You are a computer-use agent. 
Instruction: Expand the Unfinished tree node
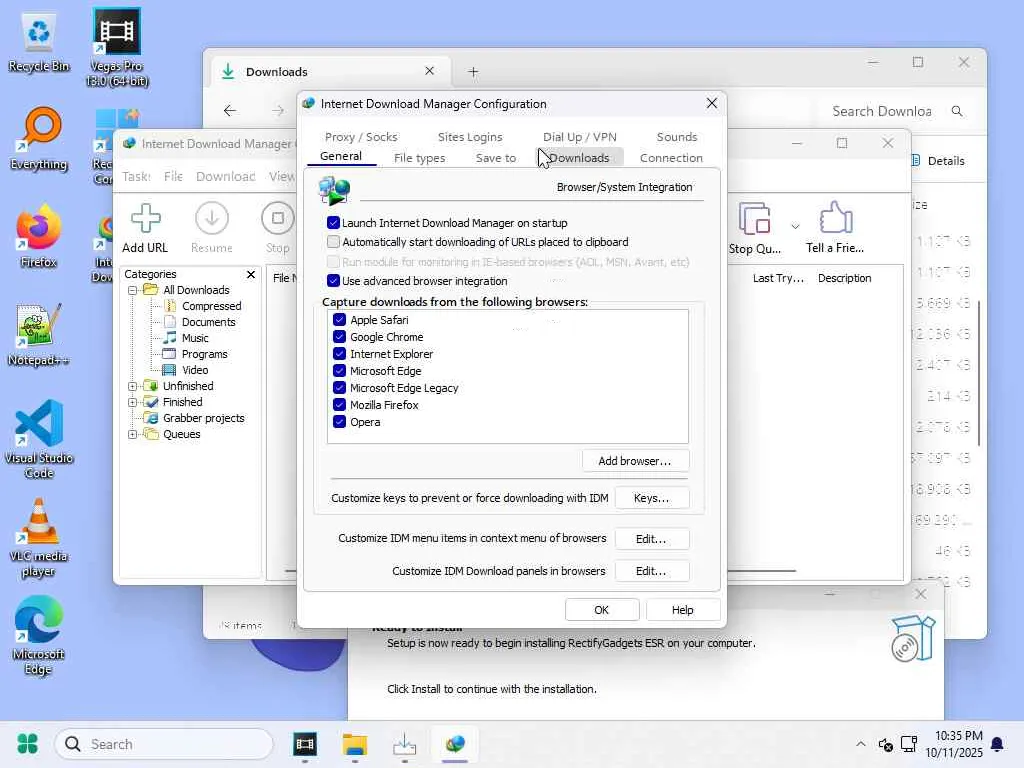click(133, 386)
